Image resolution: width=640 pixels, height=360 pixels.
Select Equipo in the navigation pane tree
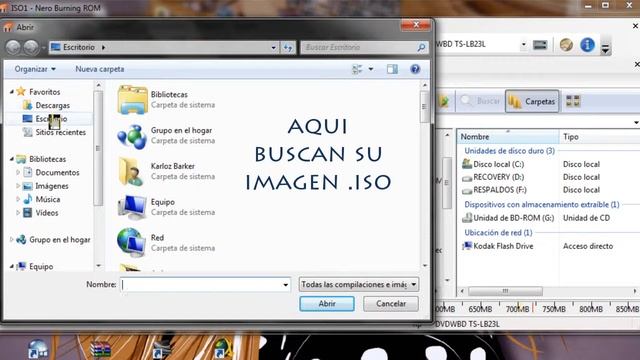click(35, 267)
